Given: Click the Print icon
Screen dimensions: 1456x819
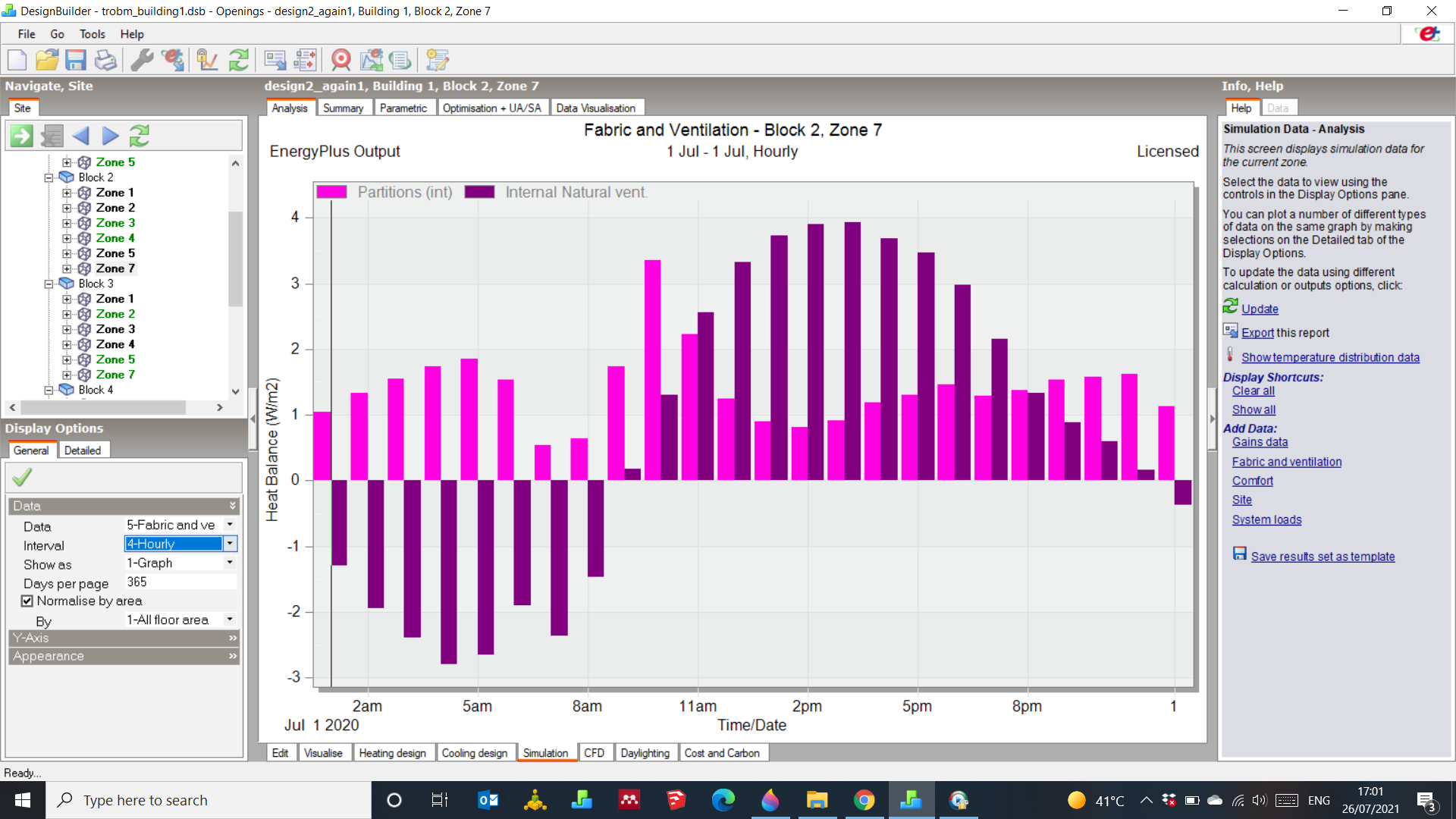Looking at the screenshot, I should 105,59.
